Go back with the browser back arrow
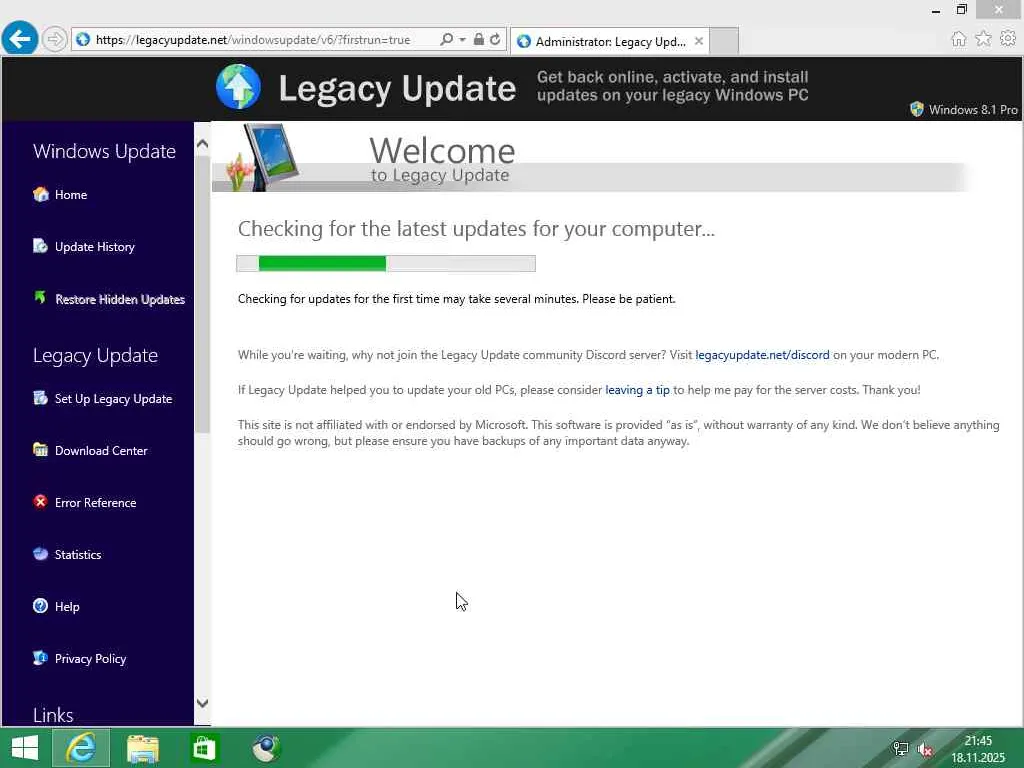The width and height of the screenshot is (1024, 768). pos(20,39)
